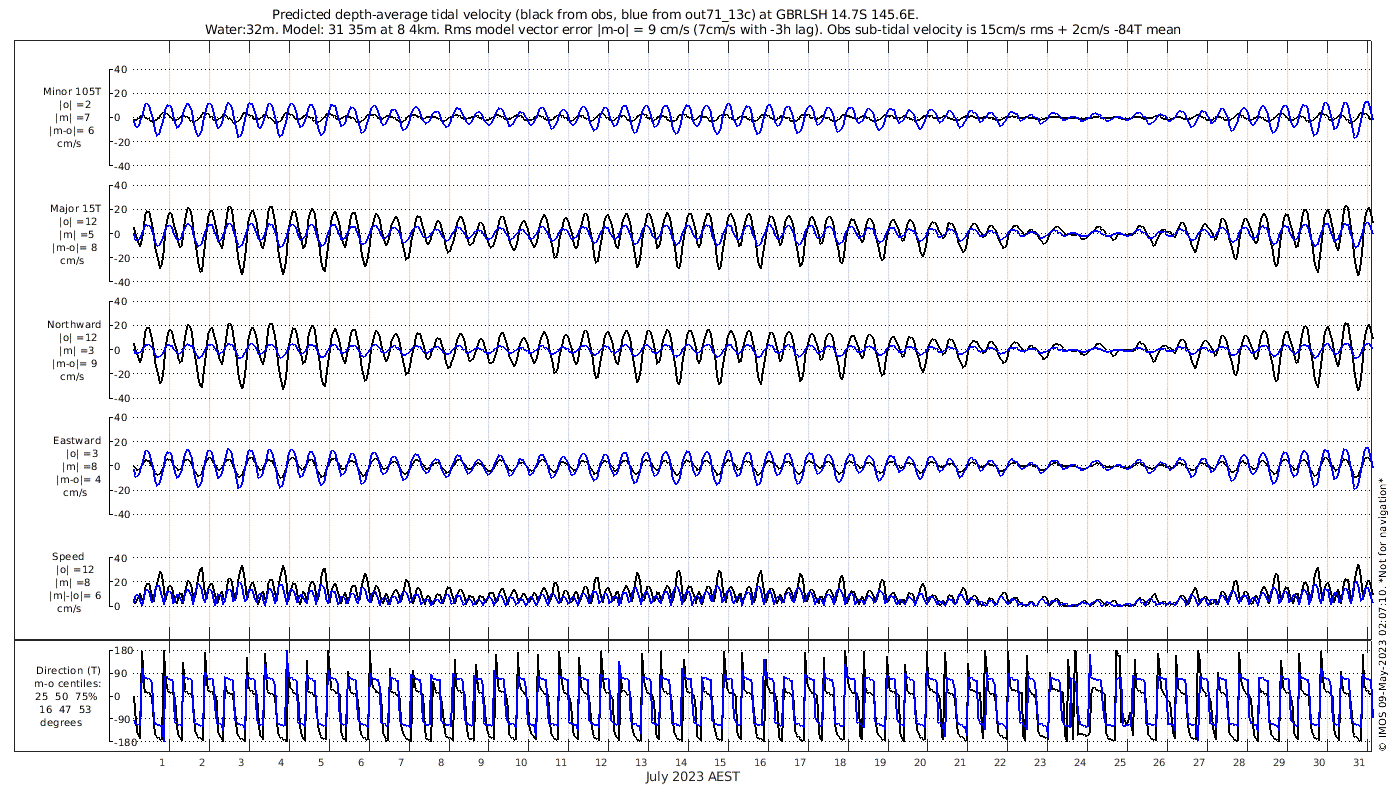
Task: Click day '18' on the x-axis
Action: click(x=839, y=762)
